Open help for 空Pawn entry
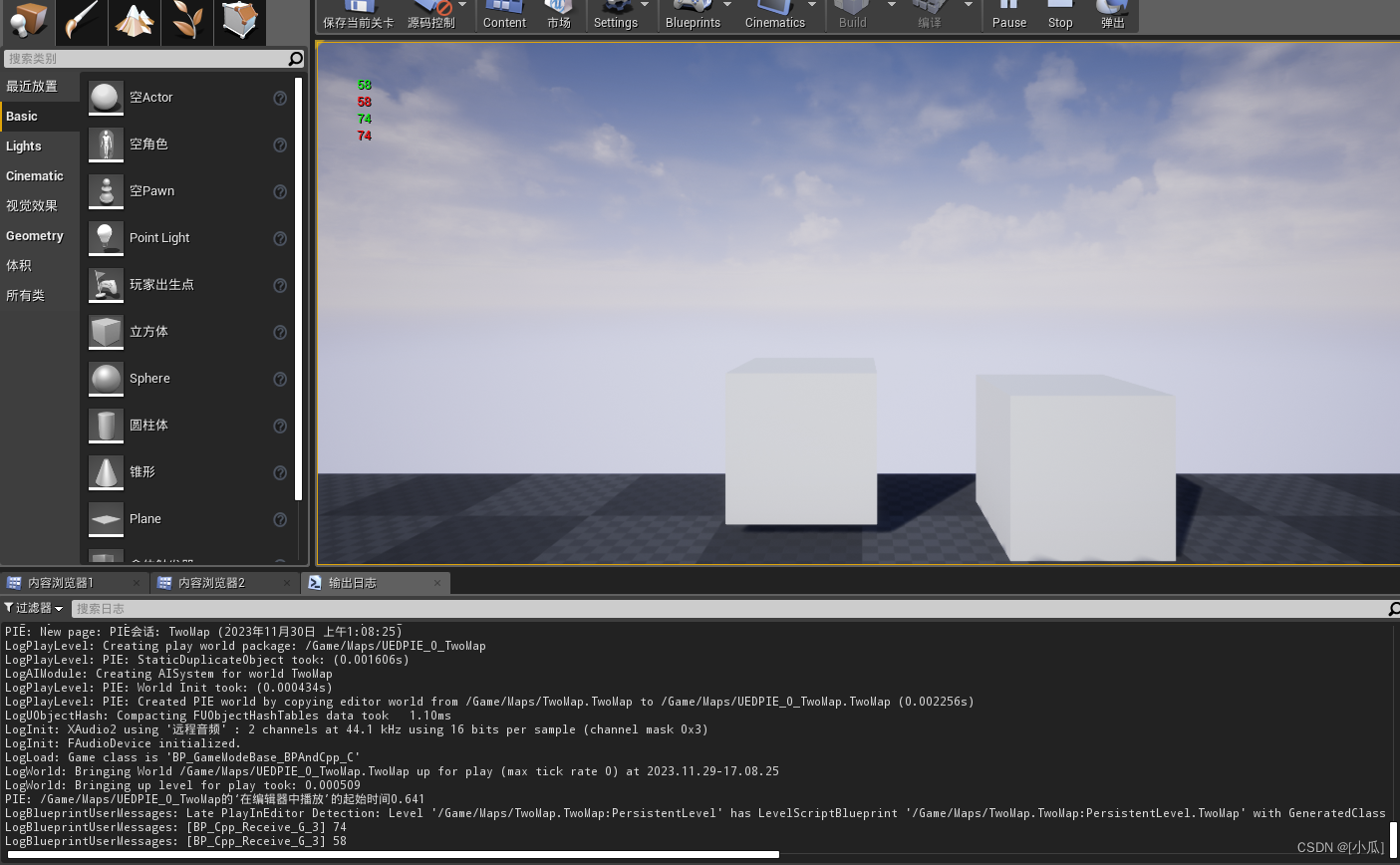 point(280,191)
